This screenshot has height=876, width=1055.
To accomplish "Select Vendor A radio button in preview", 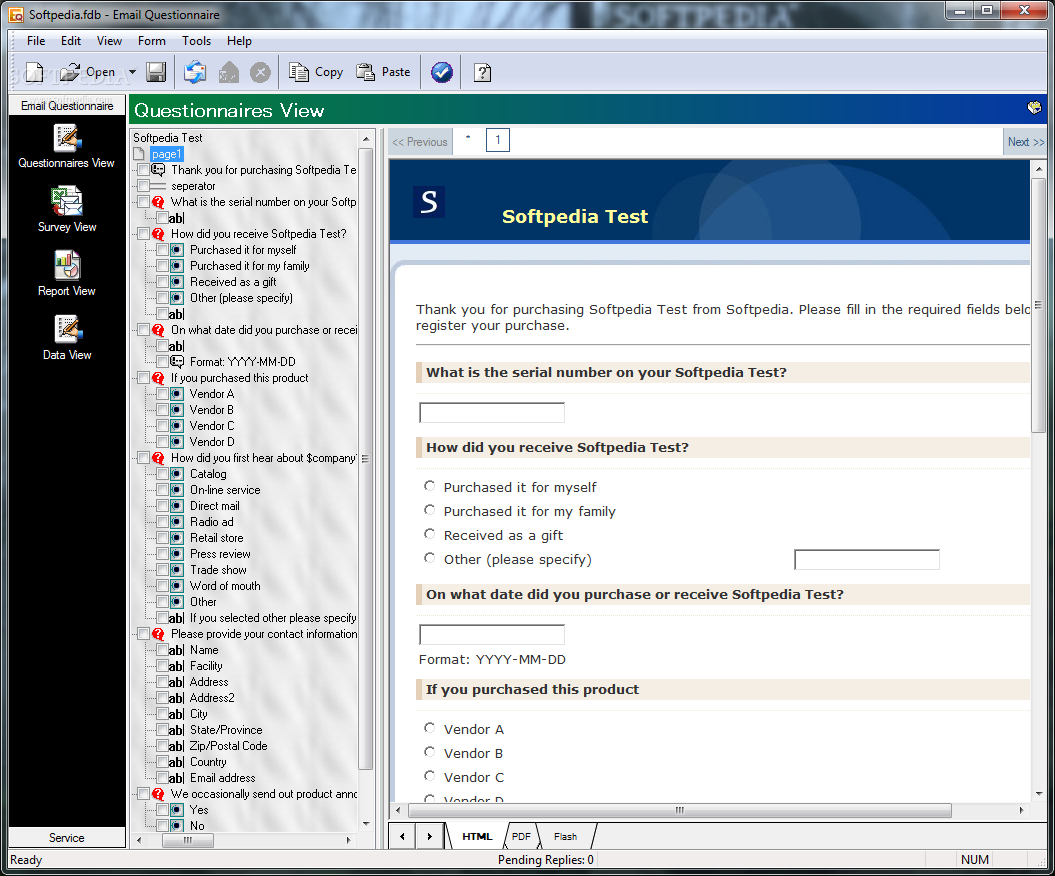I will click(429, 728).
